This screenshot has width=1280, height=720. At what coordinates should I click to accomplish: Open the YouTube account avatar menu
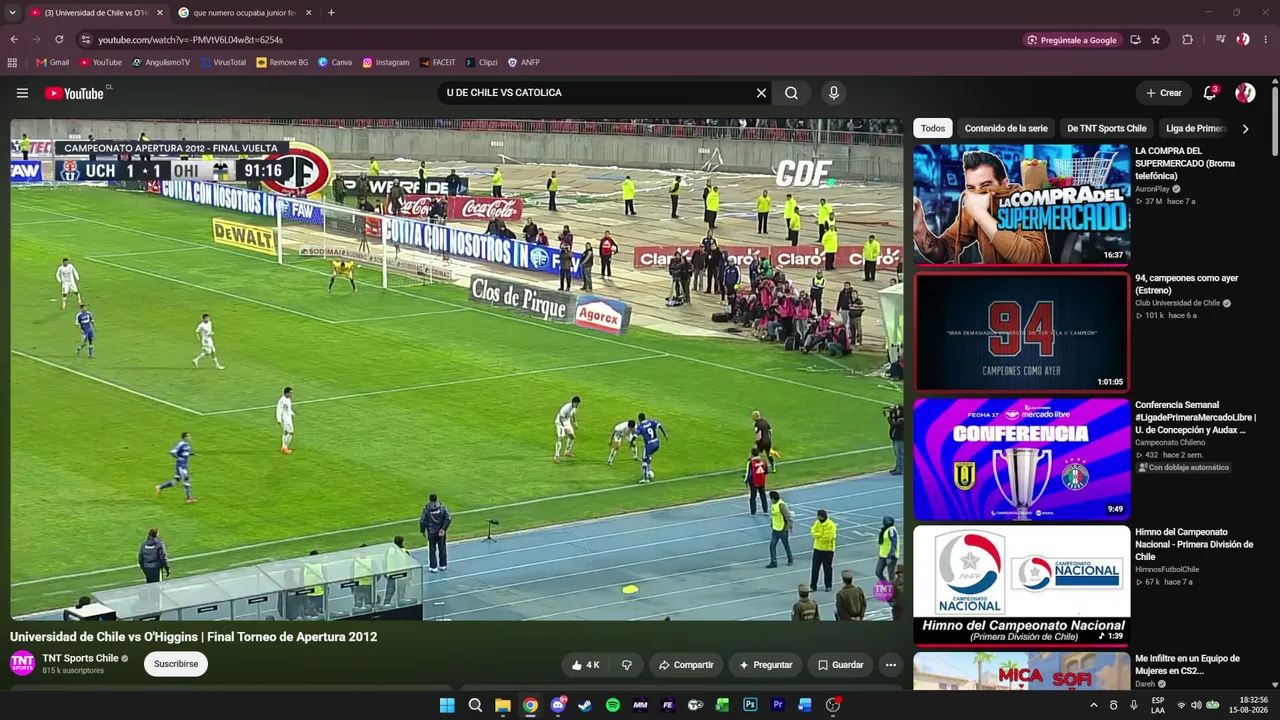click(x=1245, y=93)
